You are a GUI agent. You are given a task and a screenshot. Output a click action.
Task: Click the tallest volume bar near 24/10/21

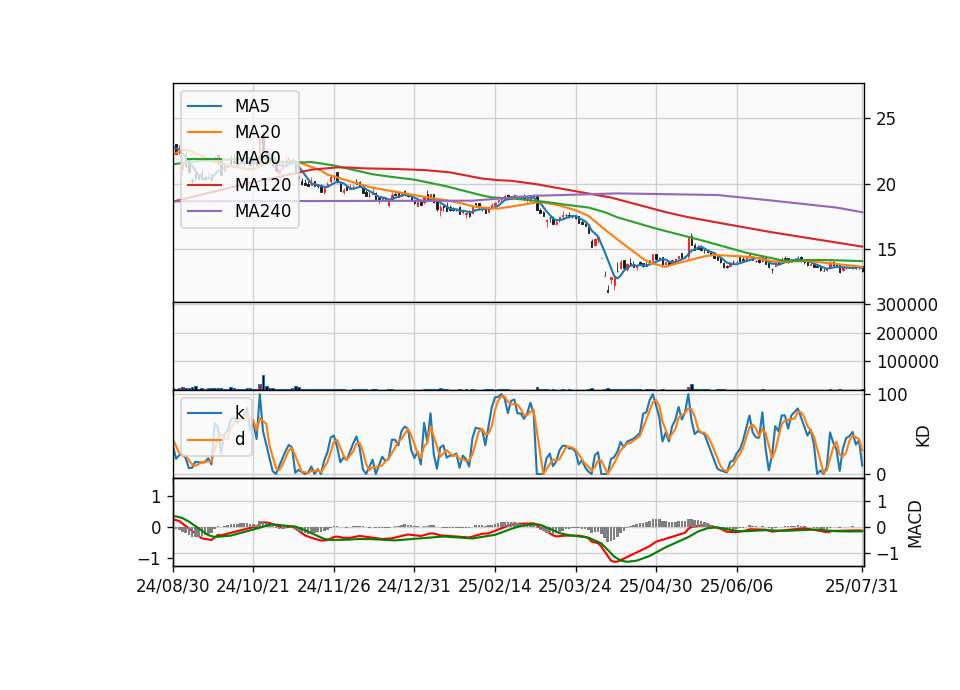click(263, 383)
